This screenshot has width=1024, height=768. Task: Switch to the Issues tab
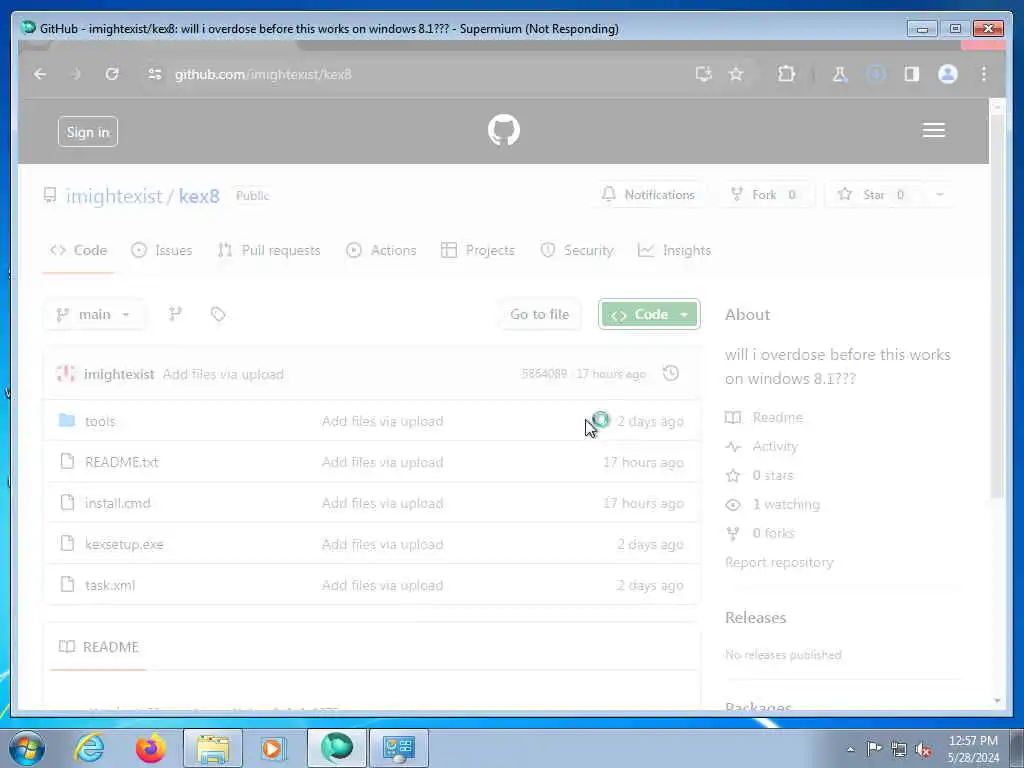(x=161, y=250)
